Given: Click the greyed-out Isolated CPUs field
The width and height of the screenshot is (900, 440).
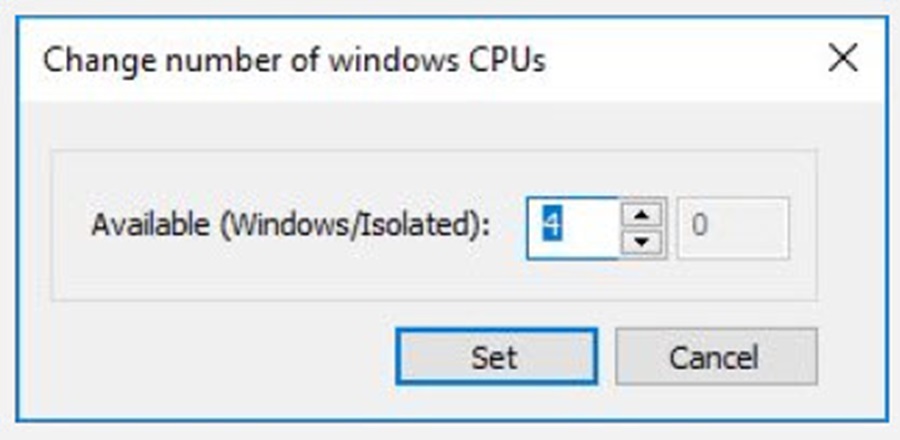Looking at the screenshot, I should (733, 227).
